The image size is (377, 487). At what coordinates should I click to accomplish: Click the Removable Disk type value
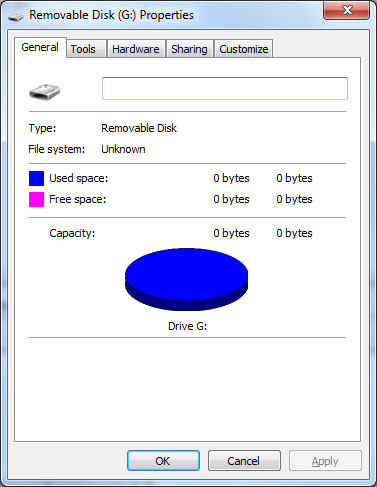139,128
